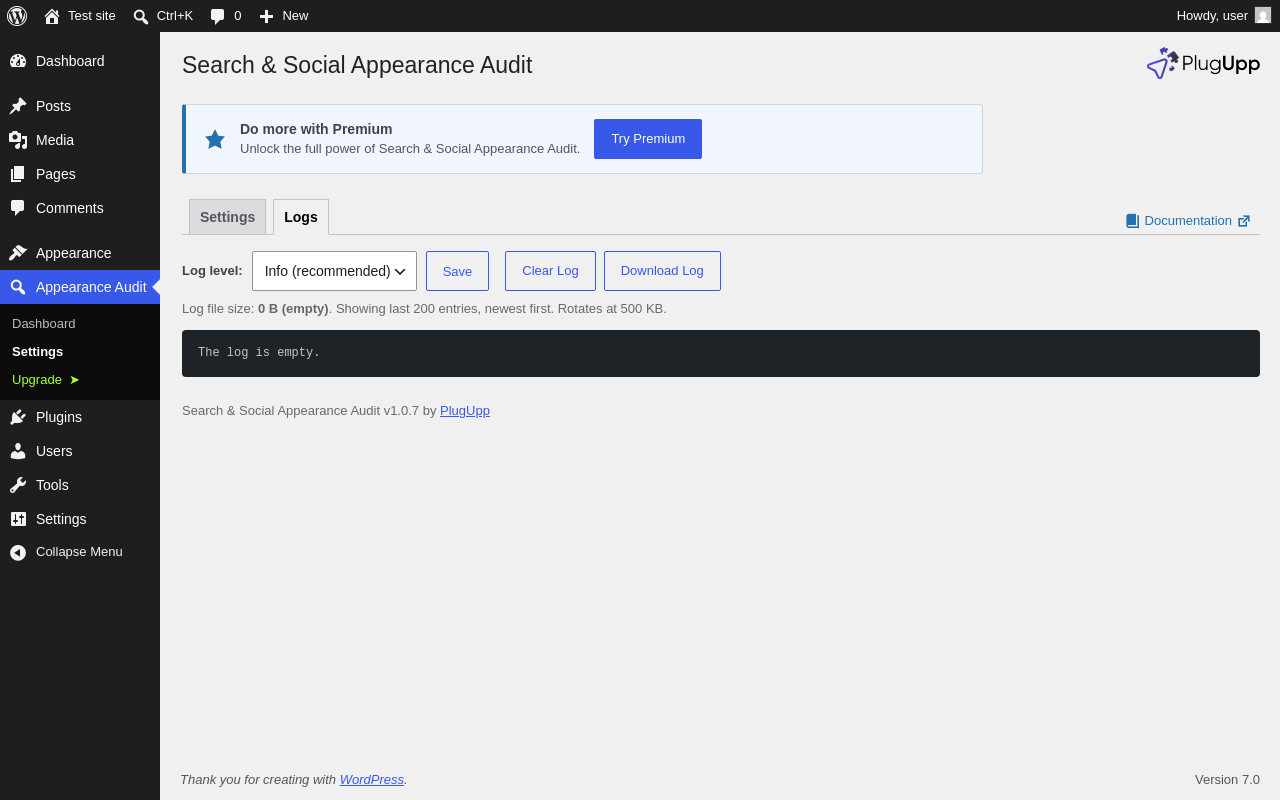
Task: Click the external link icon beside Documentation
Action: (x=1244, y=221)
